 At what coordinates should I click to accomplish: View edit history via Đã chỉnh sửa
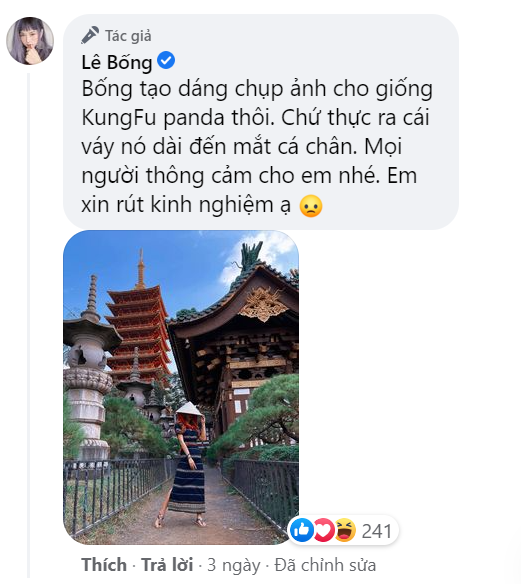click(325, 565)
